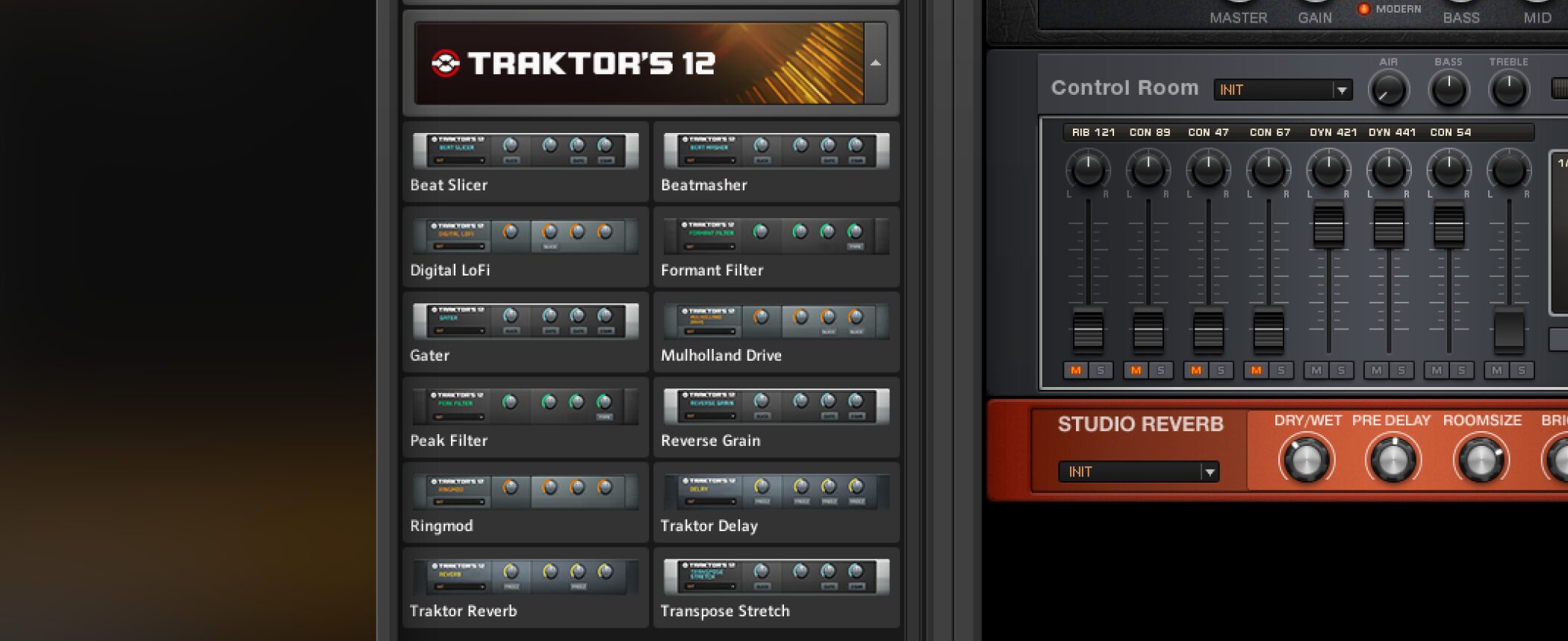Click the CON 89 channel volume fader
Screen dimensions: 1568x641
(x=1148, y=329)
